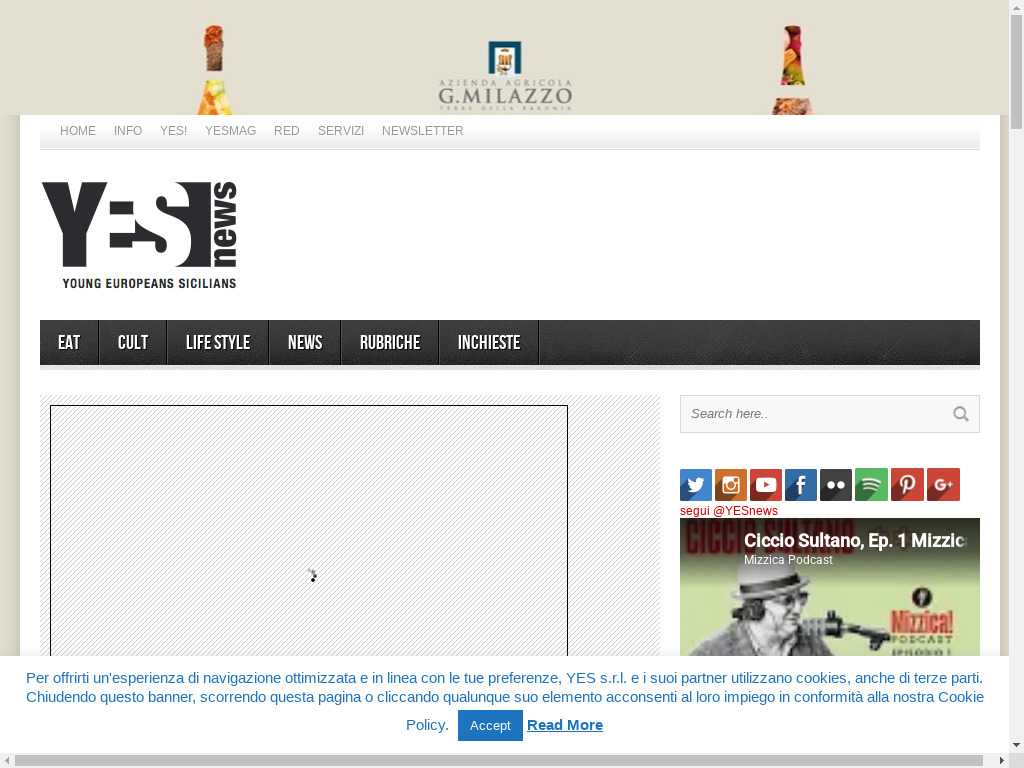
Task: Select the CULT category tab
Action: click(x=133, y=342)
